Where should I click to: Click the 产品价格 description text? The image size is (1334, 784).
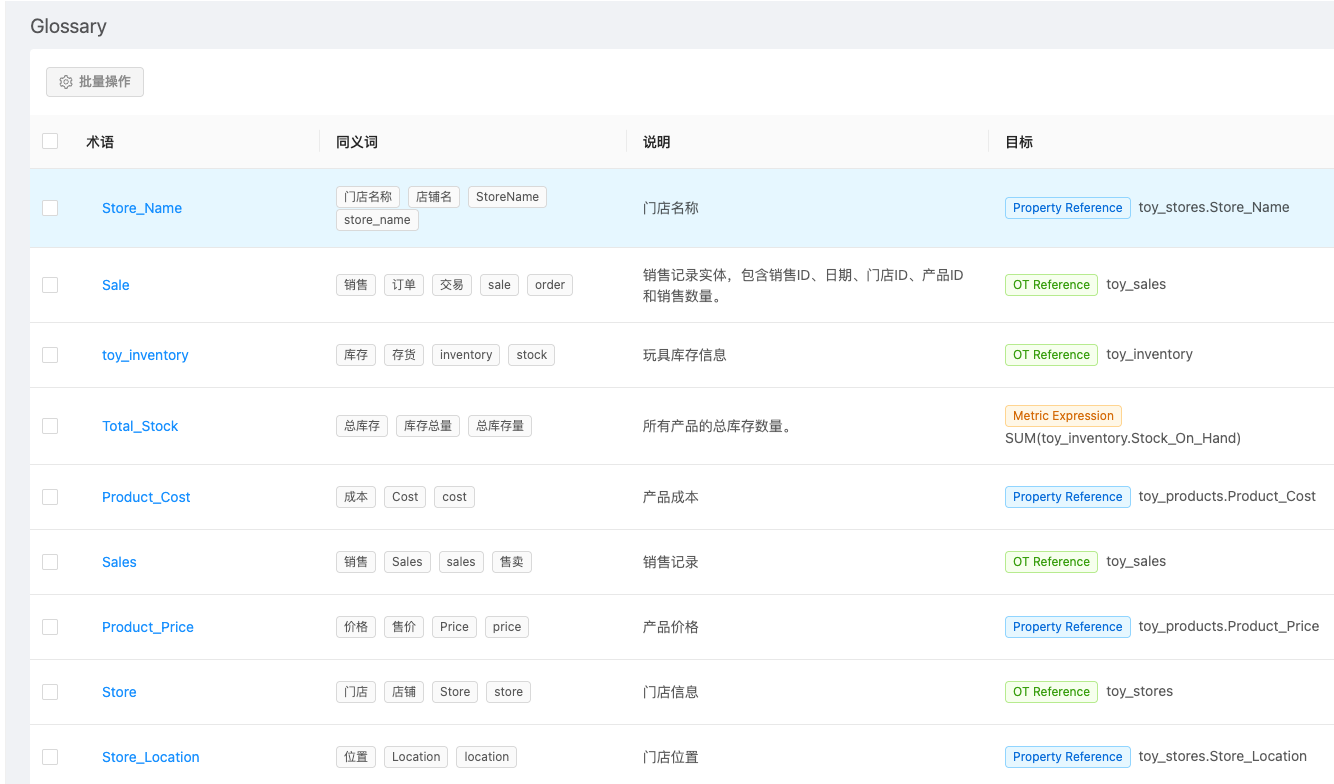click(671, 627)
